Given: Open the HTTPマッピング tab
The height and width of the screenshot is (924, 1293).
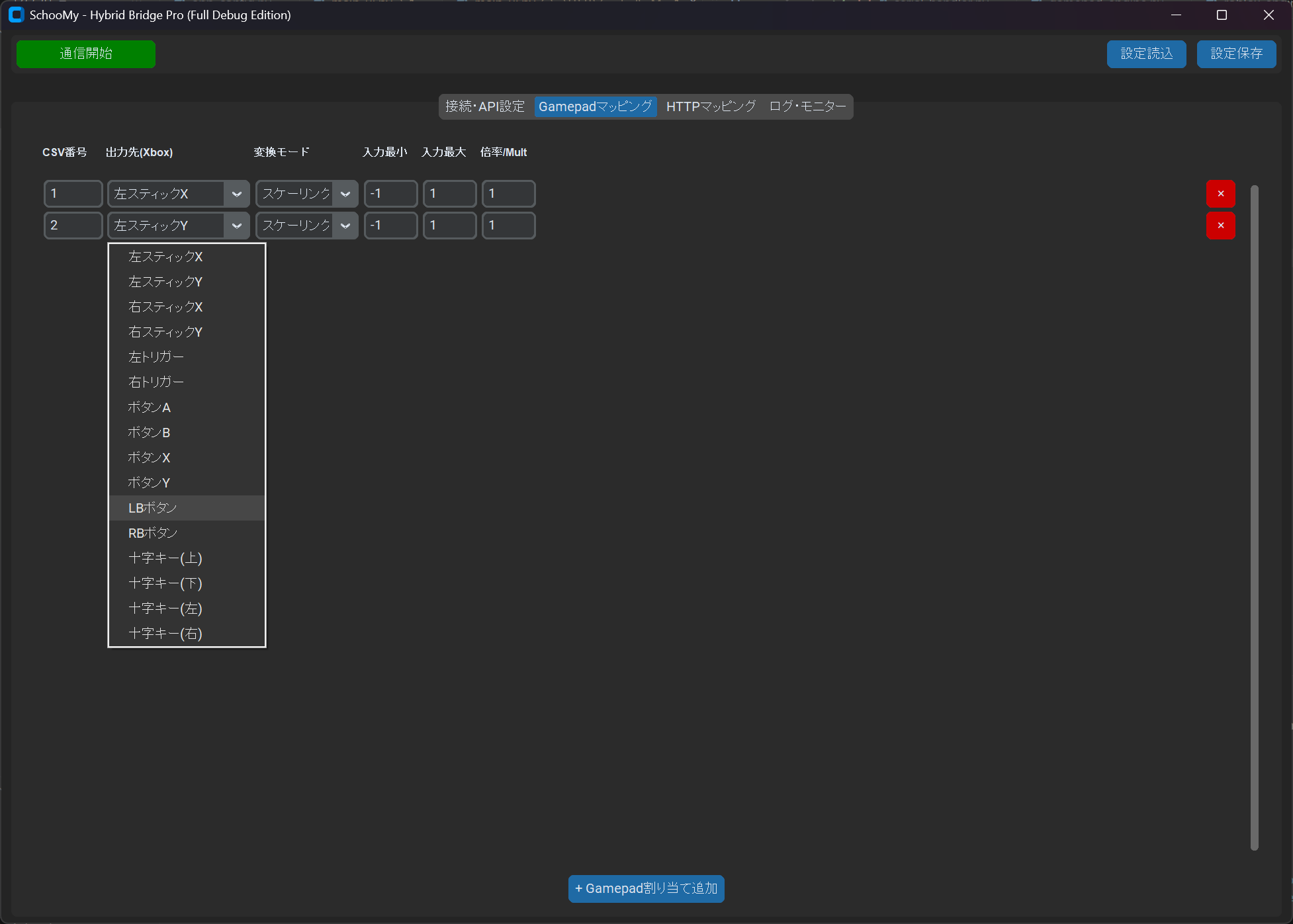Looking at the screenshot, I should pyautogui.click(x=711, y=106).
